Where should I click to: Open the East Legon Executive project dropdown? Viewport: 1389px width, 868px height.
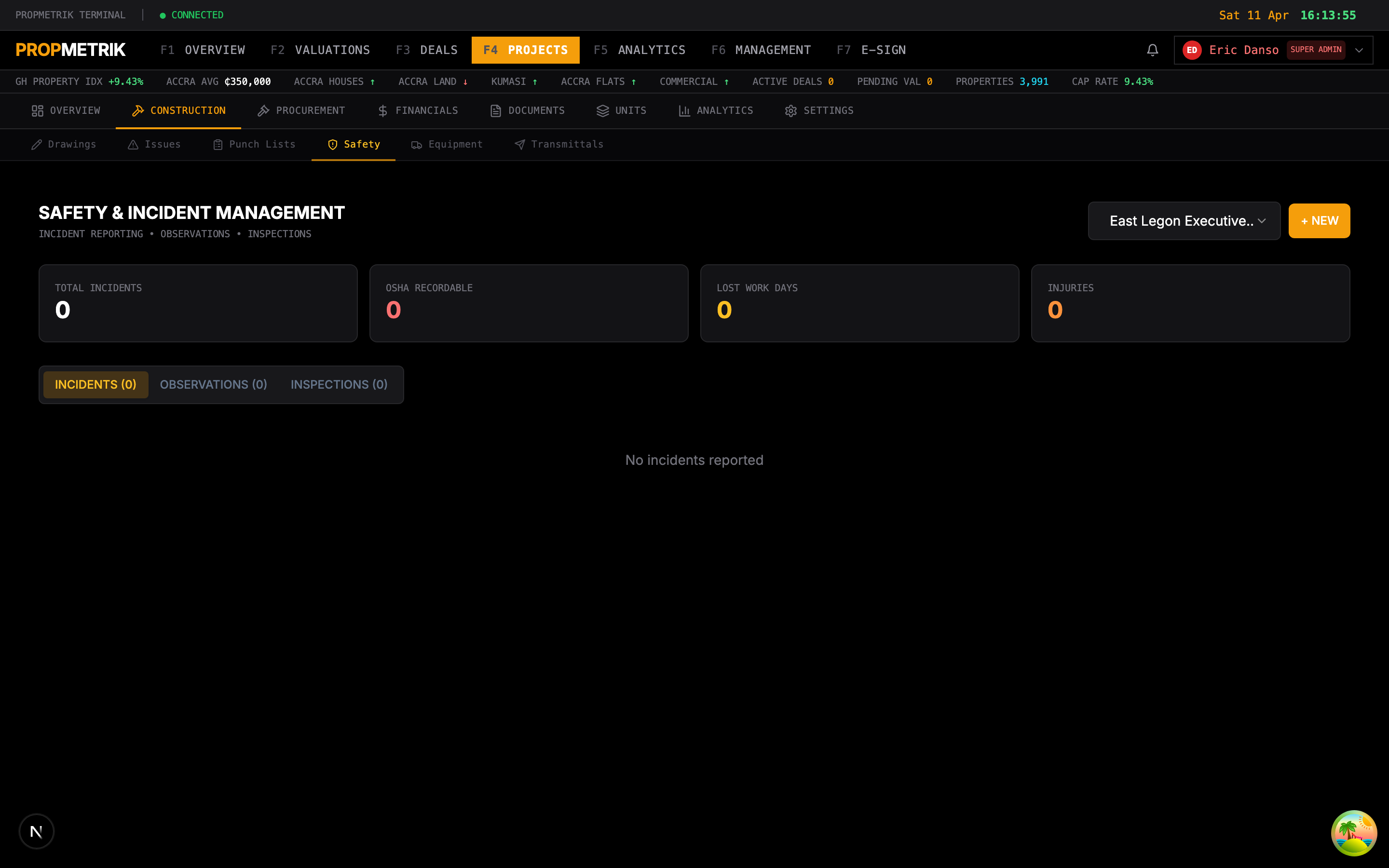tap(1184, 221)
